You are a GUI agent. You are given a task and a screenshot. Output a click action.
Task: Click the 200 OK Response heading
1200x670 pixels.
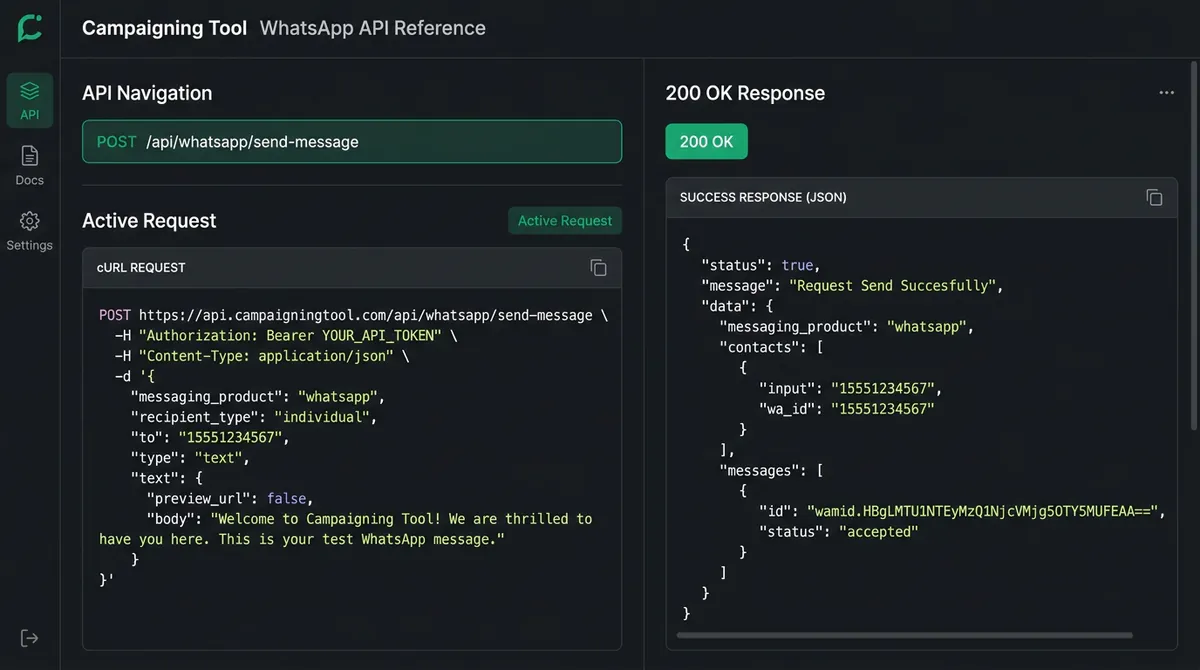745,93
